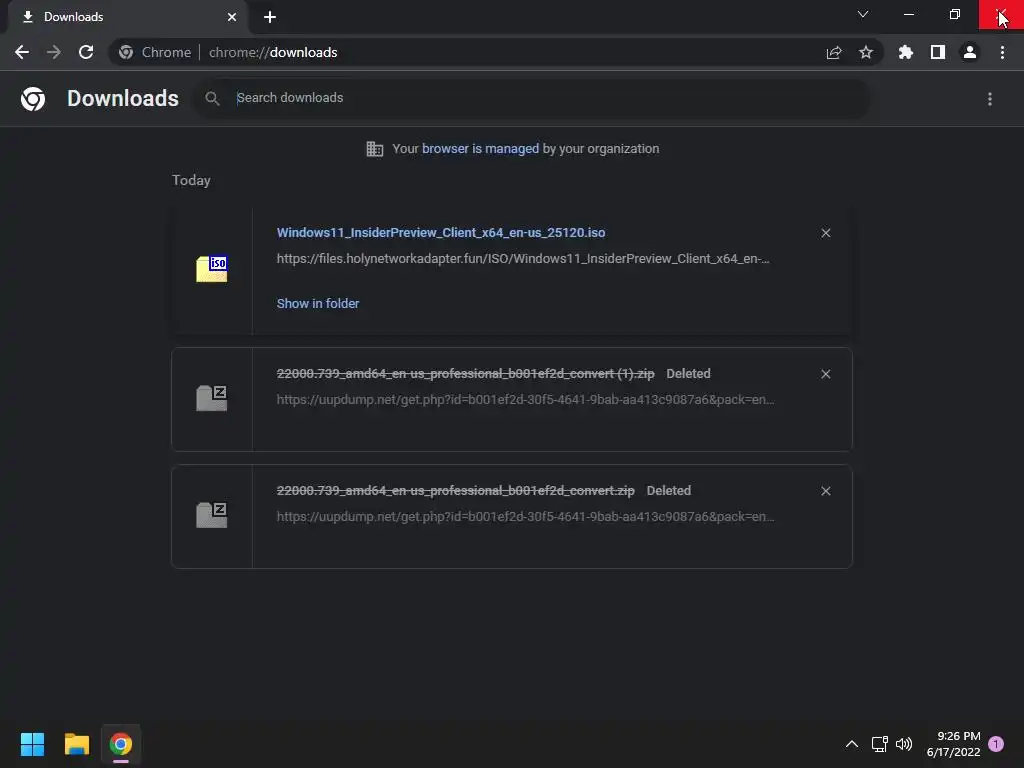The width and height of the screenshot is (1024, 768).
Task: Open Windows11_InsiderPreview ISO file link
Action: 441,232
